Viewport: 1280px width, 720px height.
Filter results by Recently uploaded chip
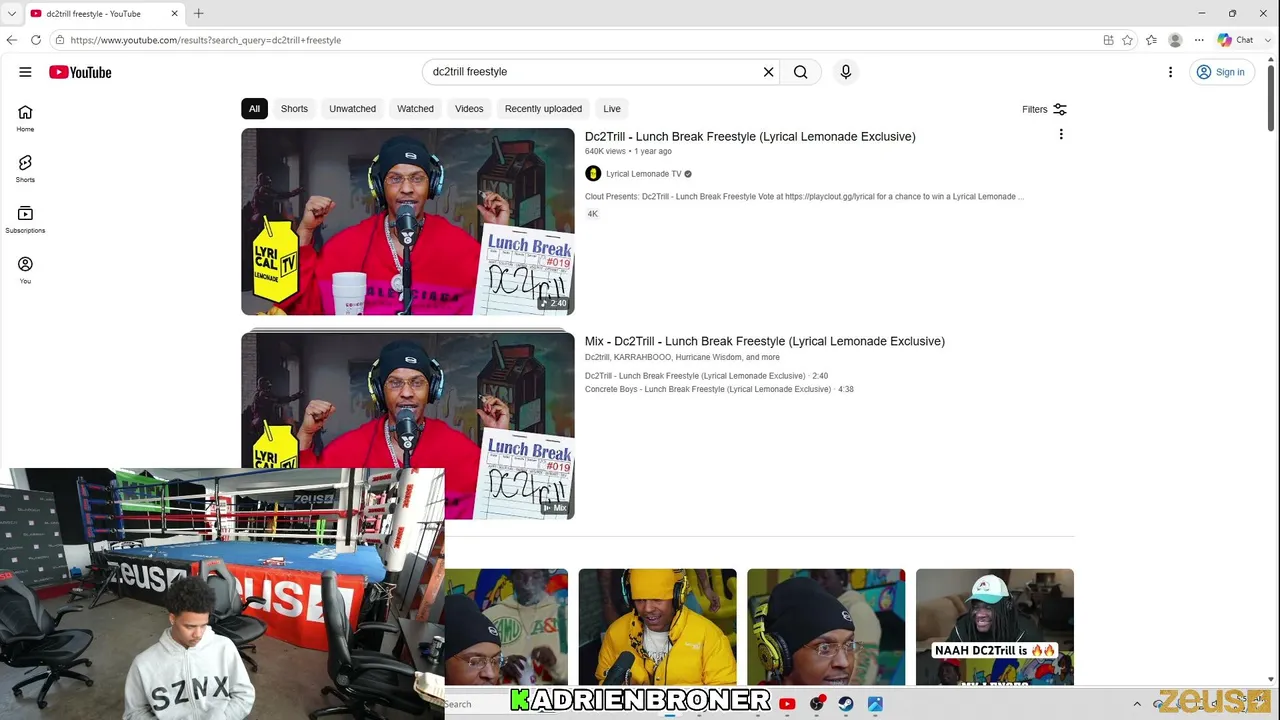[x=543, y=109]
